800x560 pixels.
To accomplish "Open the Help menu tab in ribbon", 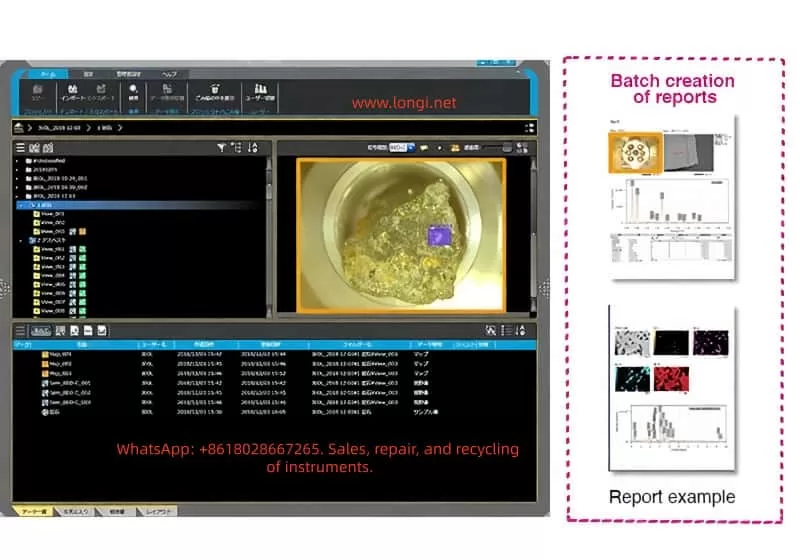I will (170, 74).
